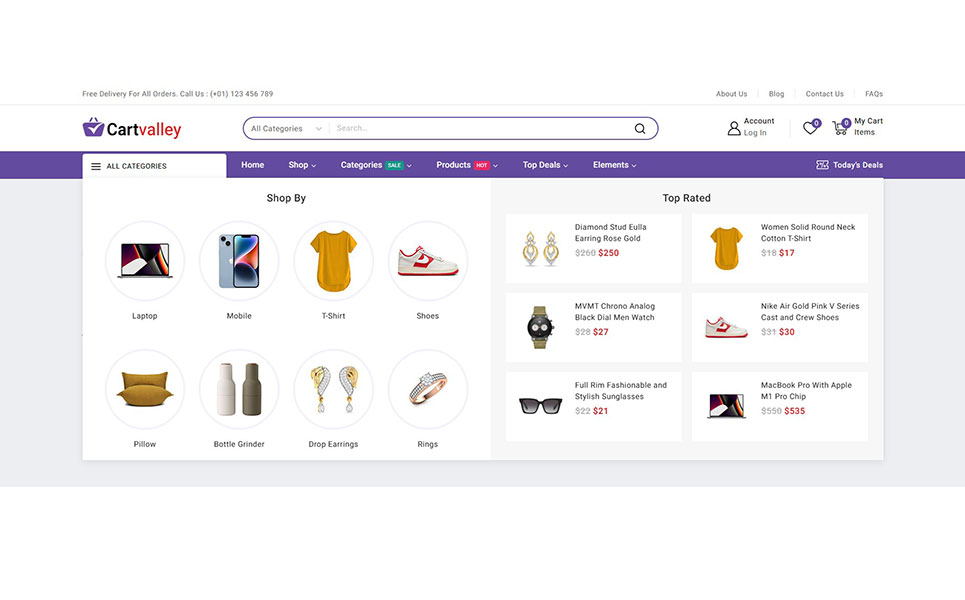
Task: Open the MVMT Chrono watch product thumbnail
Action: click(x=540, y=327)
